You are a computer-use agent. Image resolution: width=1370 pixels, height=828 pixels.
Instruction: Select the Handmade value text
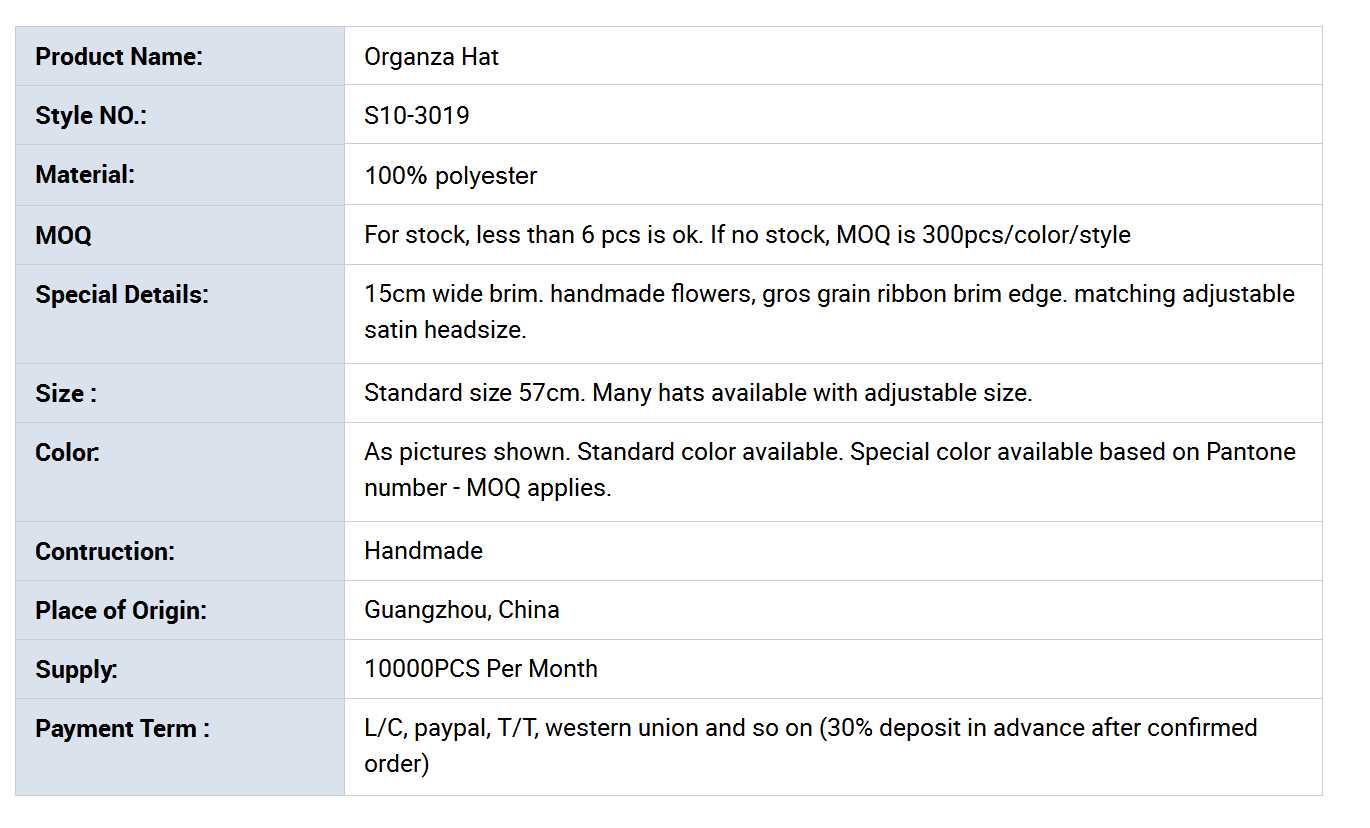coord(423,551)
